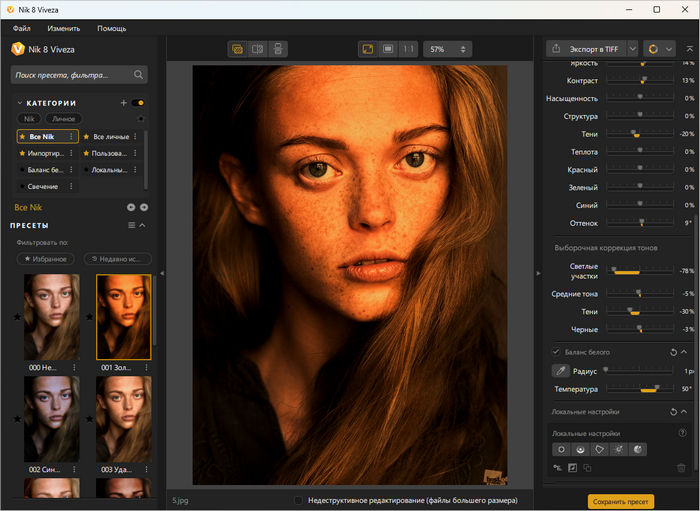
Task: Enable Недеструктивное редактирование checkbox
Action: [x=300, y=500]
